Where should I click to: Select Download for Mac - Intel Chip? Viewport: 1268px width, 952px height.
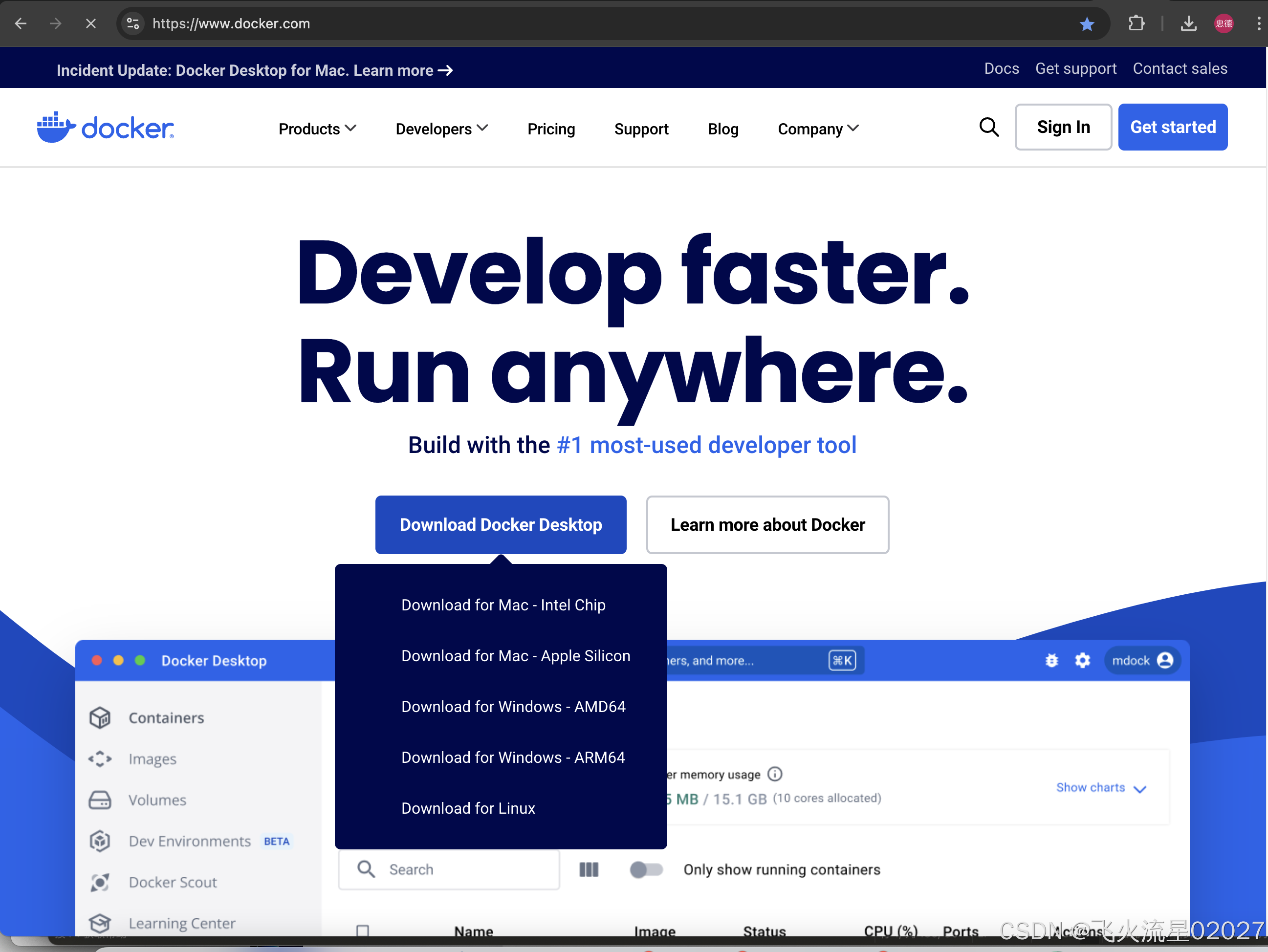tap(503, 605)
